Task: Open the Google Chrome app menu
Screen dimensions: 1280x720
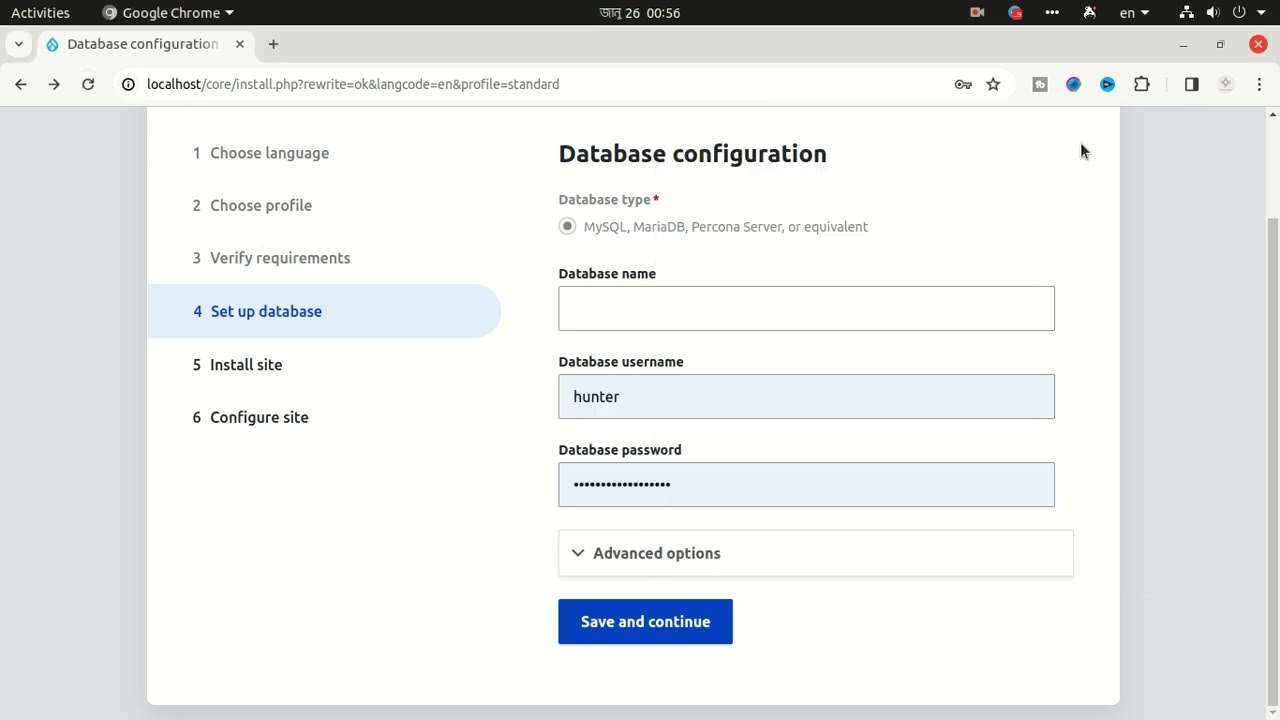Action: point(168,13)
